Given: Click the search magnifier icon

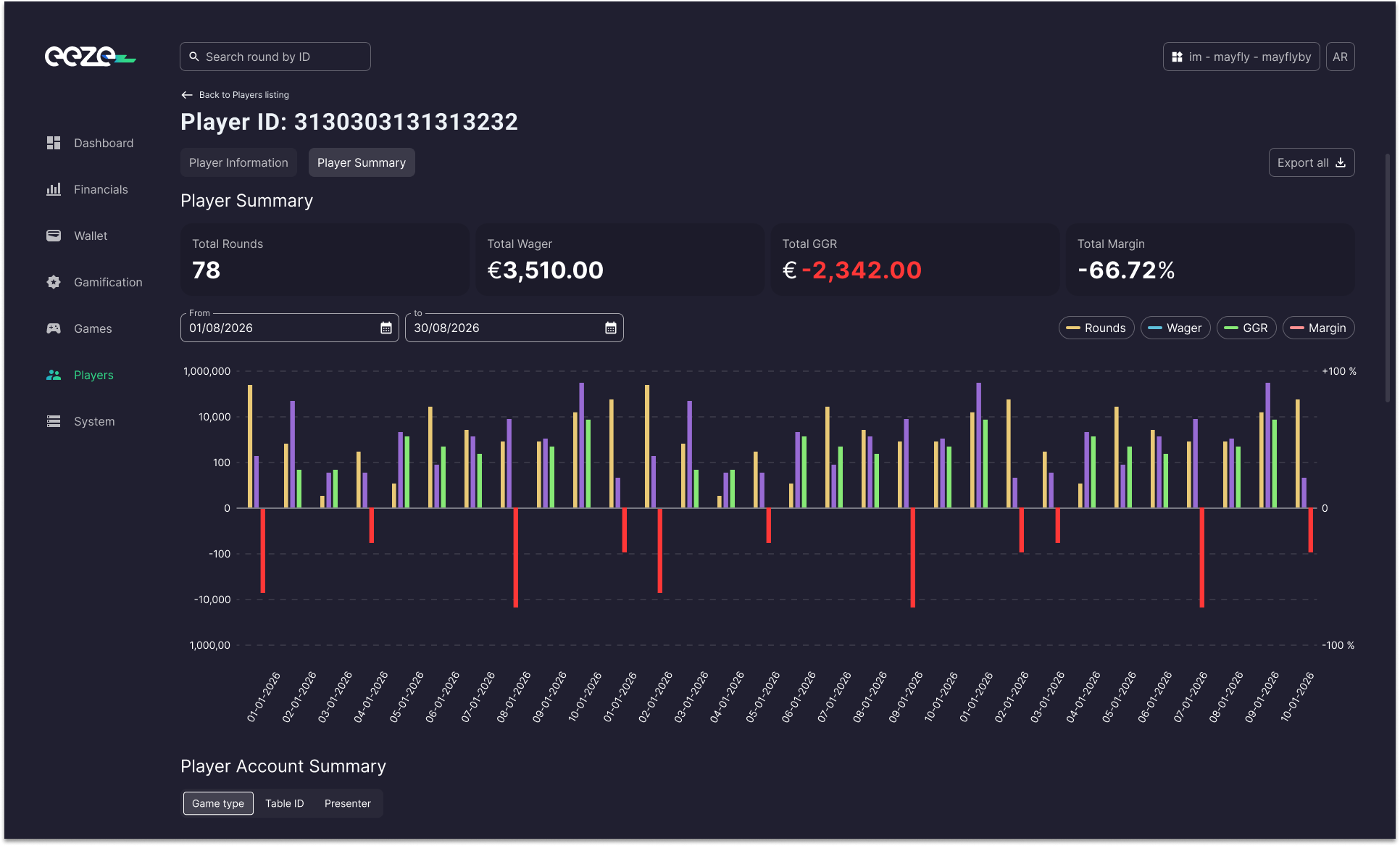Looking at the screenshot, I should coord(194,56).
